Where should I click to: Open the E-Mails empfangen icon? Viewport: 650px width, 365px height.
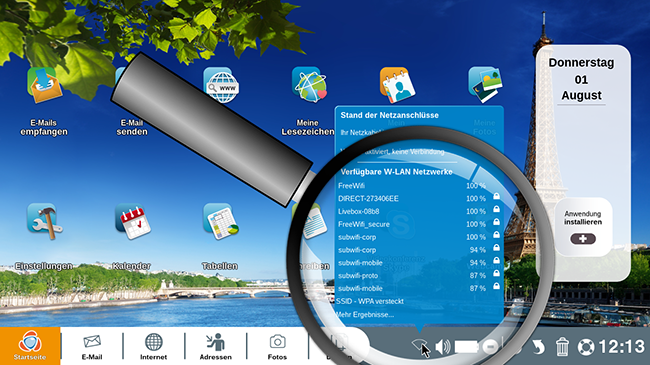44,85
